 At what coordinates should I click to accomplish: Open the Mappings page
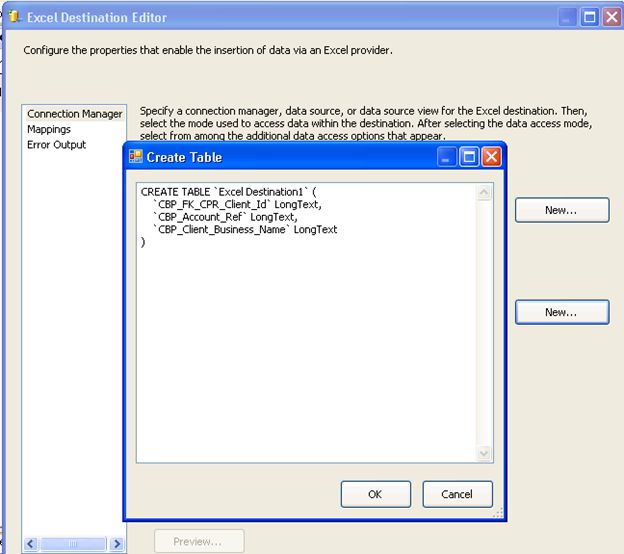tap(49, 129)
